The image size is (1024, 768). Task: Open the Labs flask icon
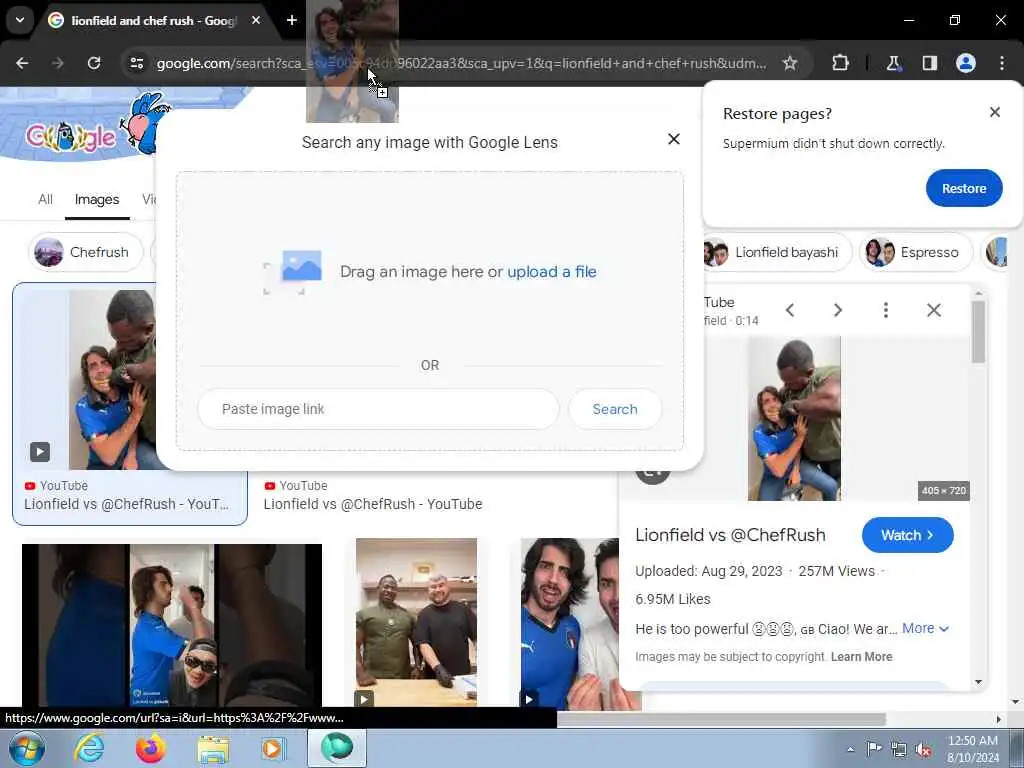[893, 63]
